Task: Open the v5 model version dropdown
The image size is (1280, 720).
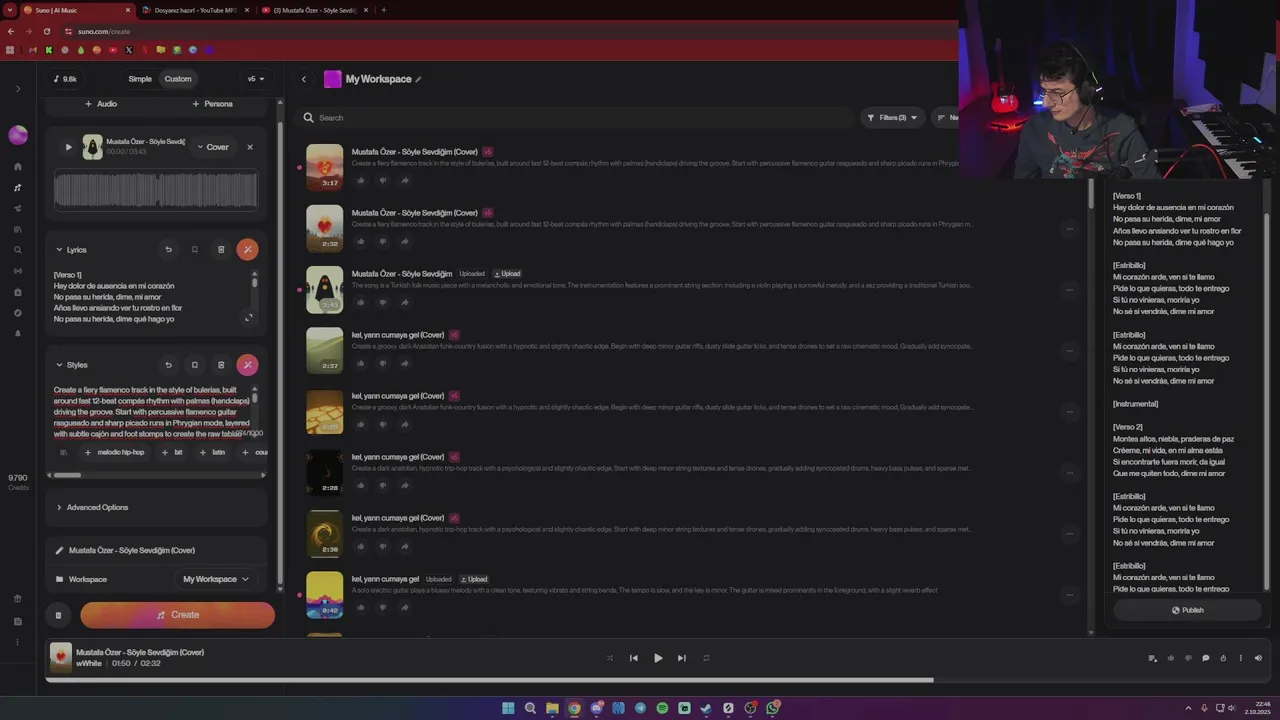Action: coord(256,79)
